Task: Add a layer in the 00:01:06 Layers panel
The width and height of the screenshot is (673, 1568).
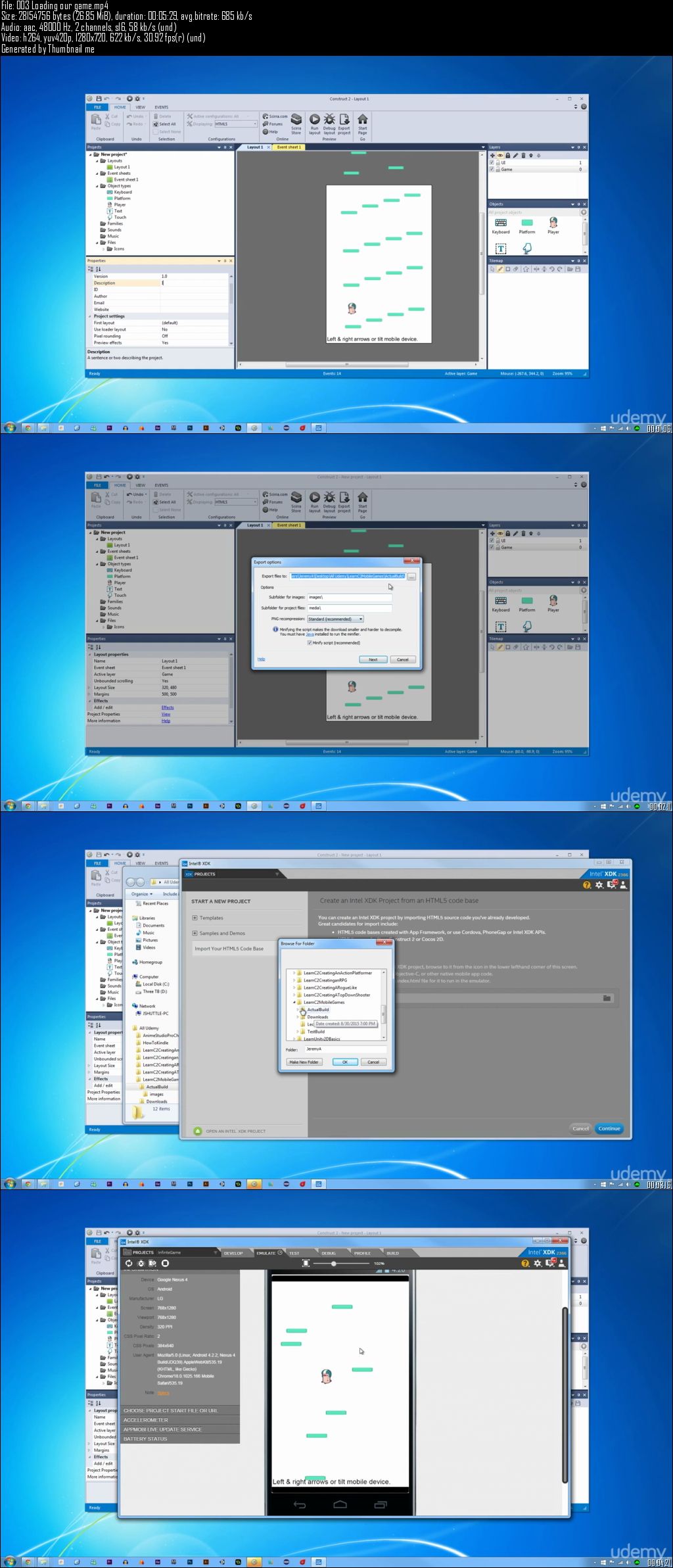Action: click(x=492, y=156)
